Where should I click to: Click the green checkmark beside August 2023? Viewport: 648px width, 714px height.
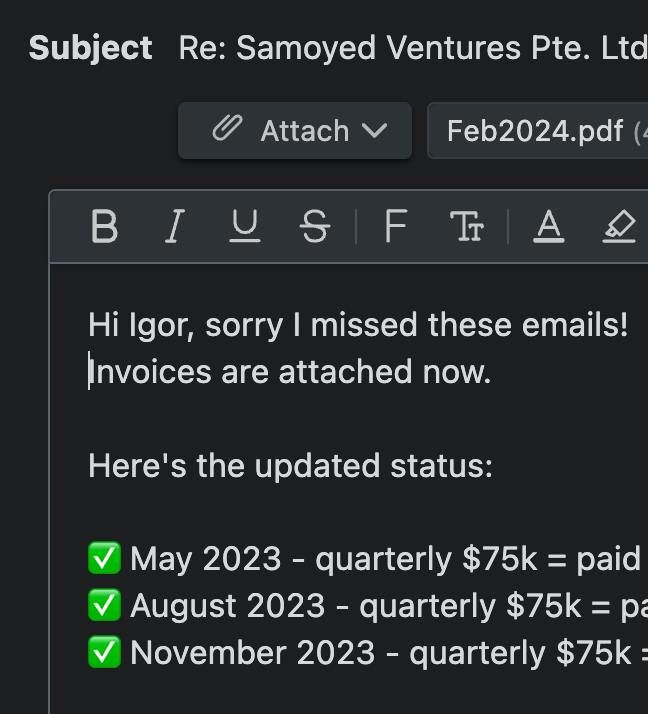pyautogui.click(x=104, y=606)
